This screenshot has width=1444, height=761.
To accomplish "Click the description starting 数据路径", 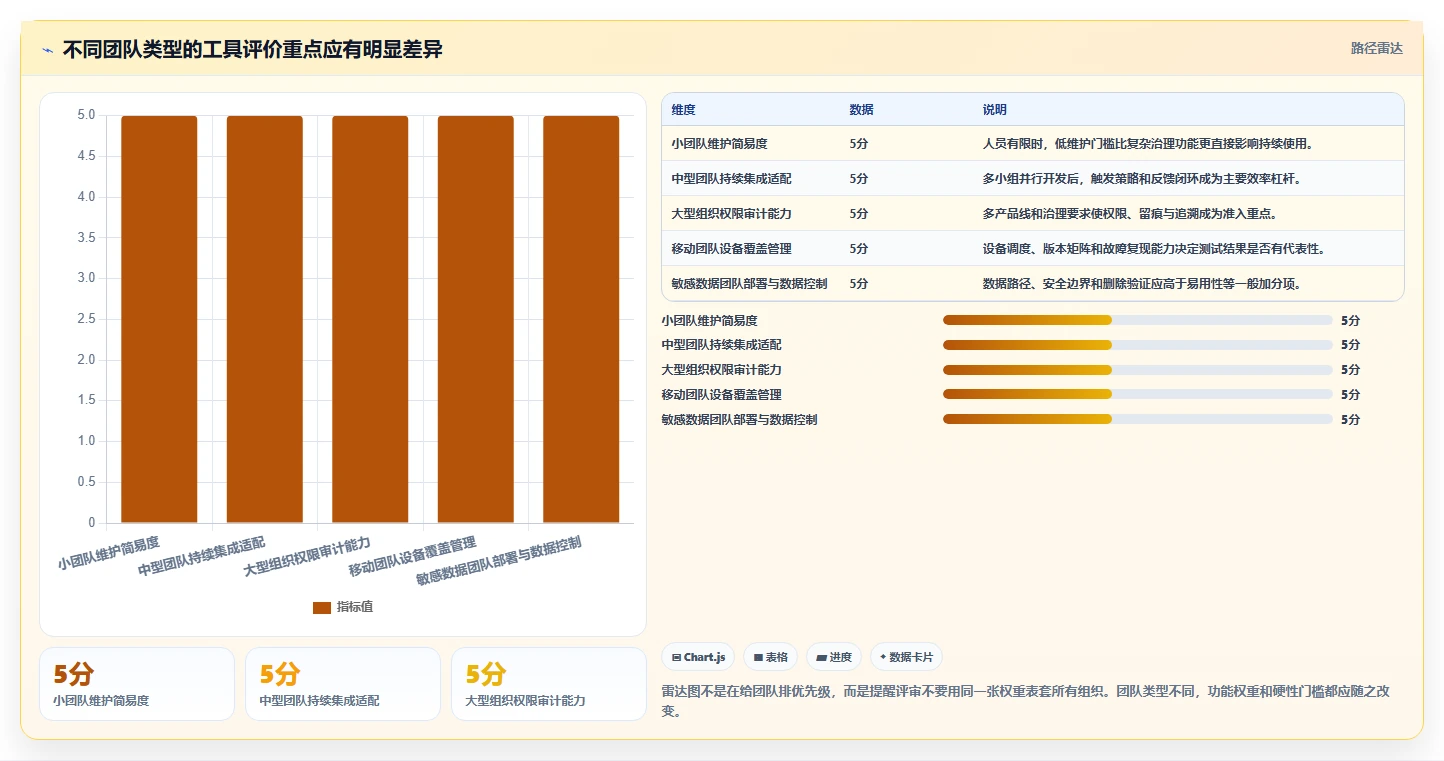I will pos(1141,284).
